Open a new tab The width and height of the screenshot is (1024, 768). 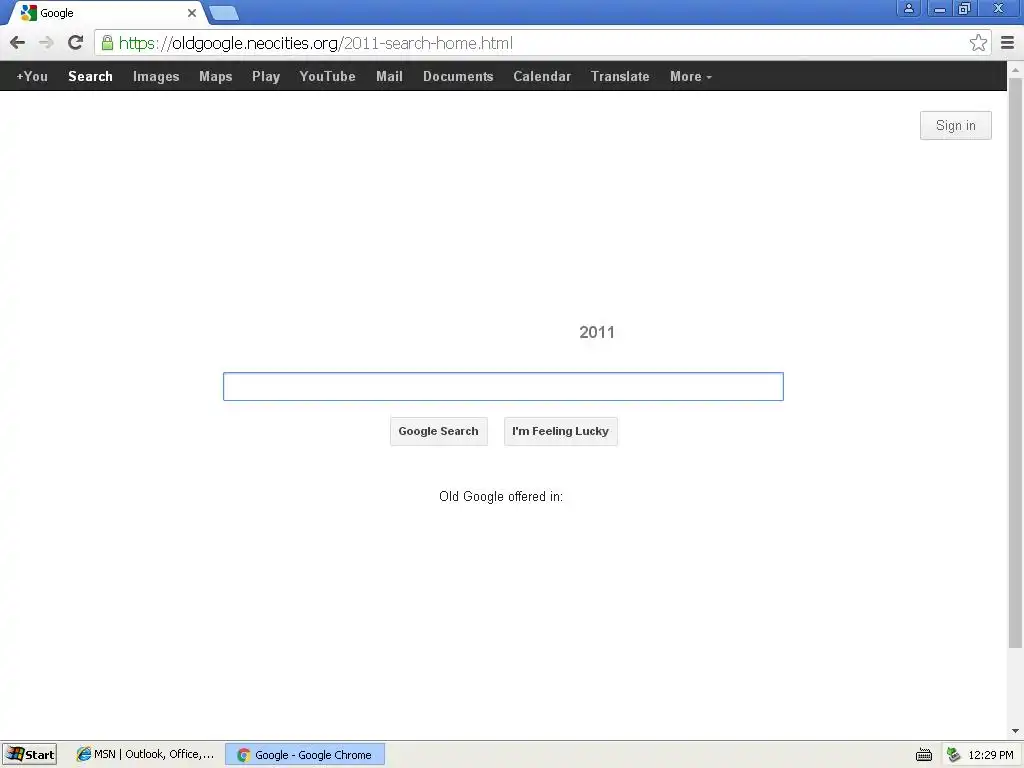[x=224, y=12]
